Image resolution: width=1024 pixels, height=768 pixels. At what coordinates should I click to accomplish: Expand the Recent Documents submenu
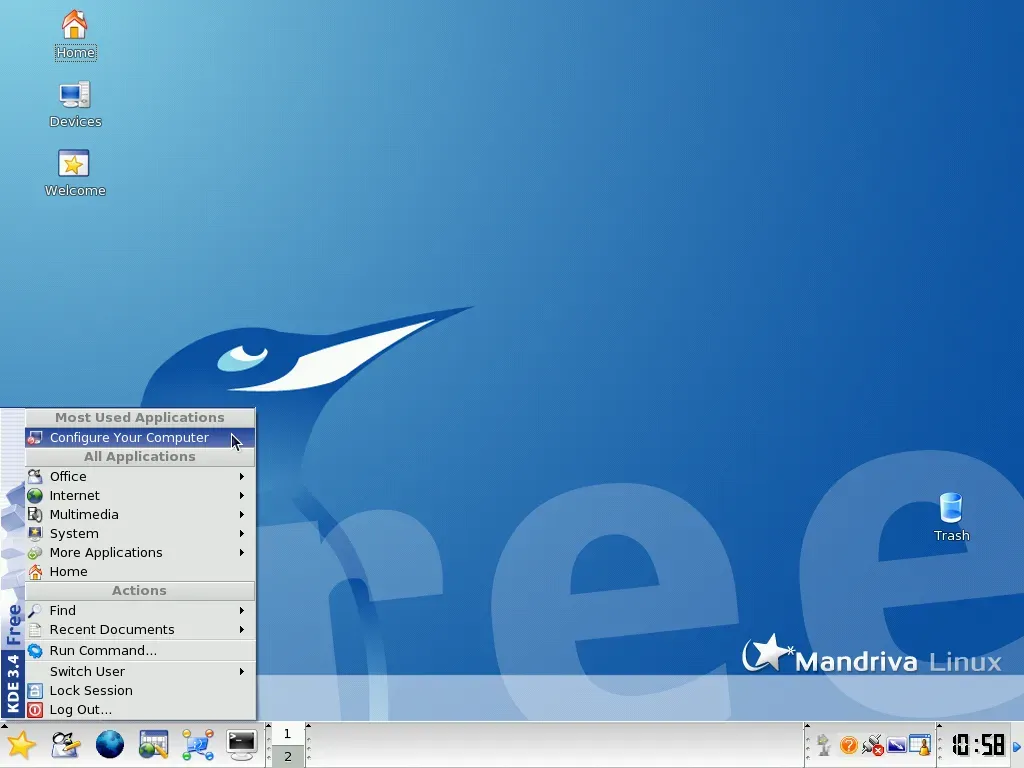click(x=140, y=630)
